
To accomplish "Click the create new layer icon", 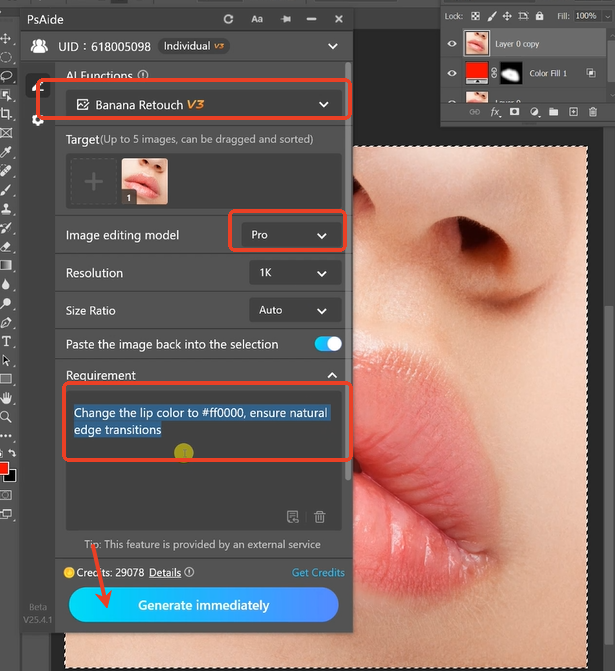I will click(572, 113).
